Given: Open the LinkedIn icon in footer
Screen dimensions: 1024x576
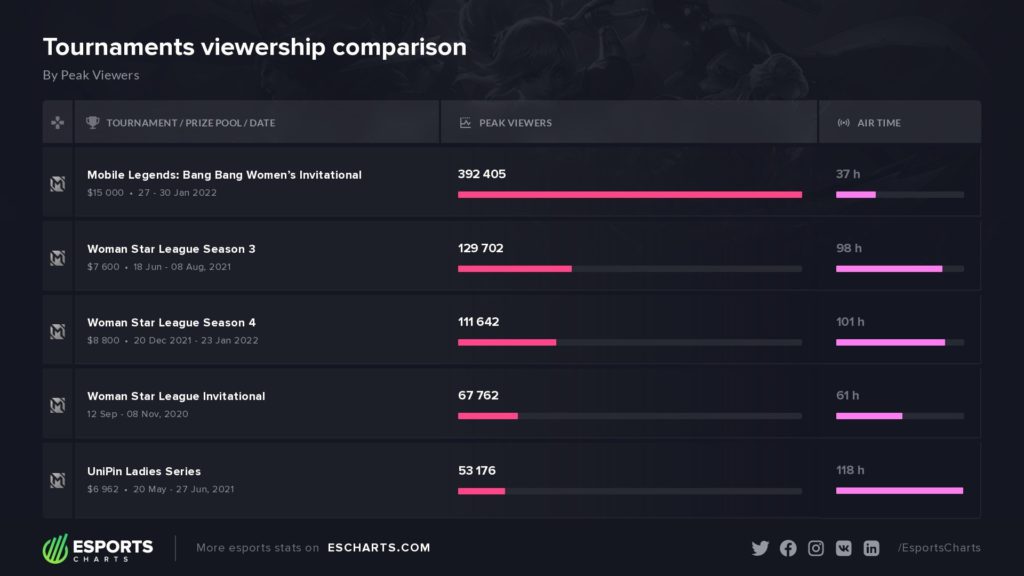Looking at the screenshot, I should [x=871, y=548].
